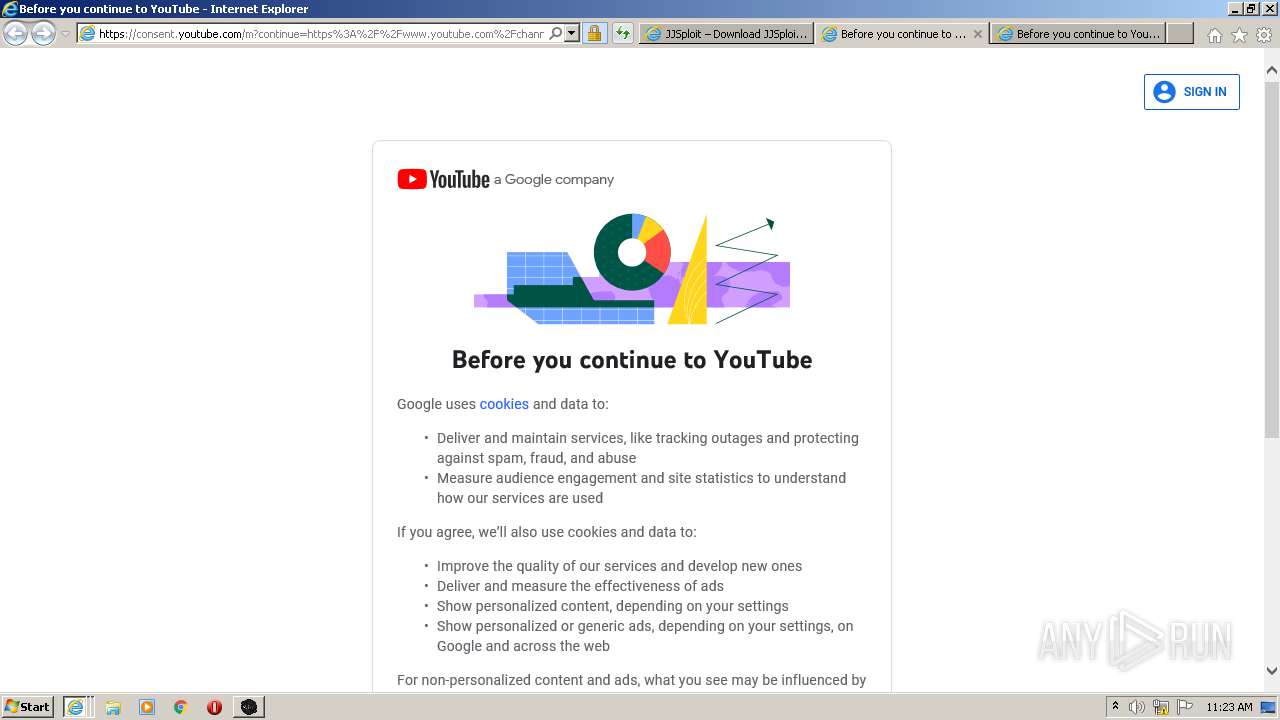The width and height of the screenshot is (1280, 720).
Task: Open the 'cookies' hyperlink
Action: (504, 404)
